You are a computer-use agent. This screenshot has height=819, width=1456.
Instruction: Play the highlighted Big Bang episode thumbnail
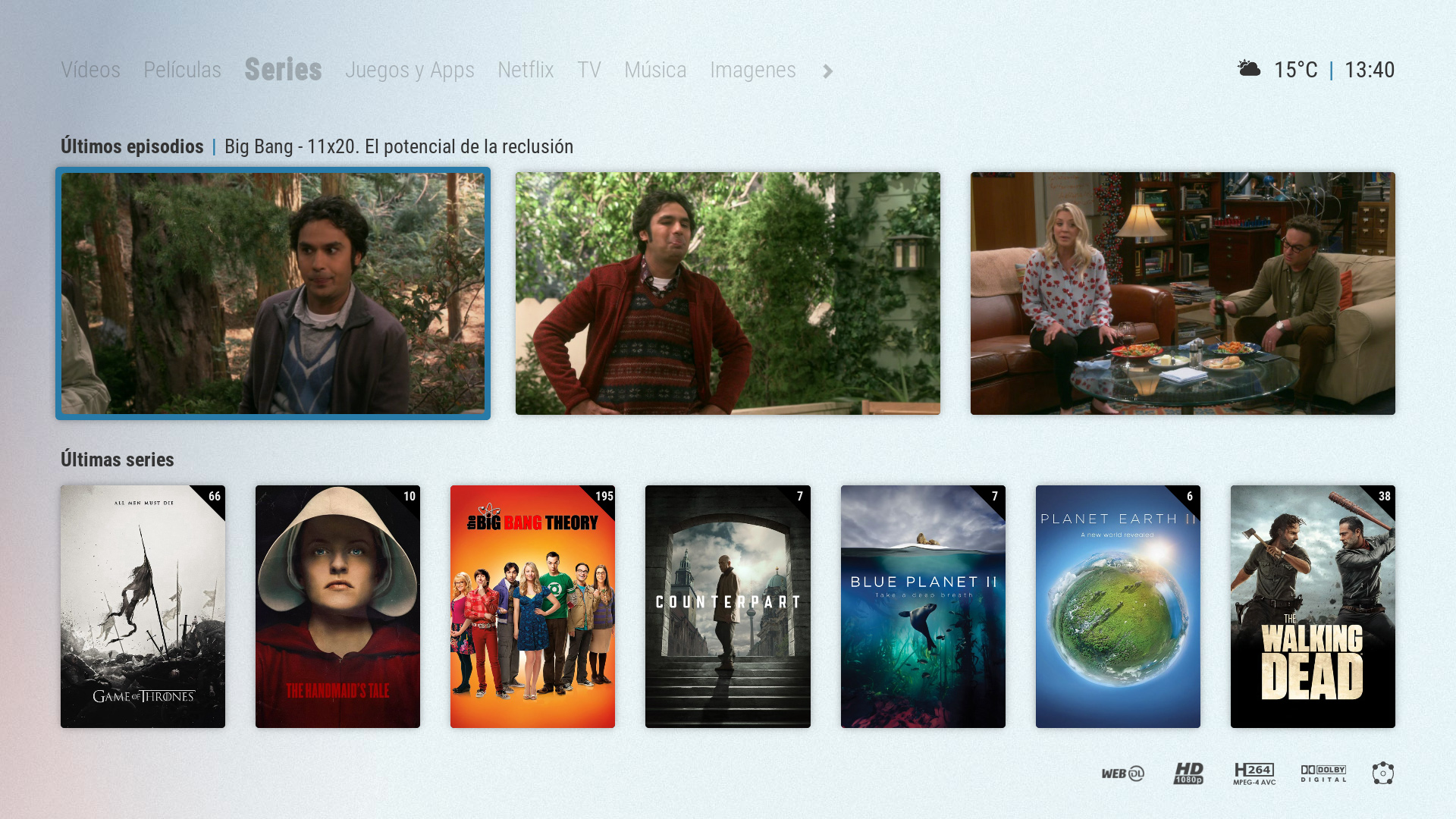[x=273, y=293]
